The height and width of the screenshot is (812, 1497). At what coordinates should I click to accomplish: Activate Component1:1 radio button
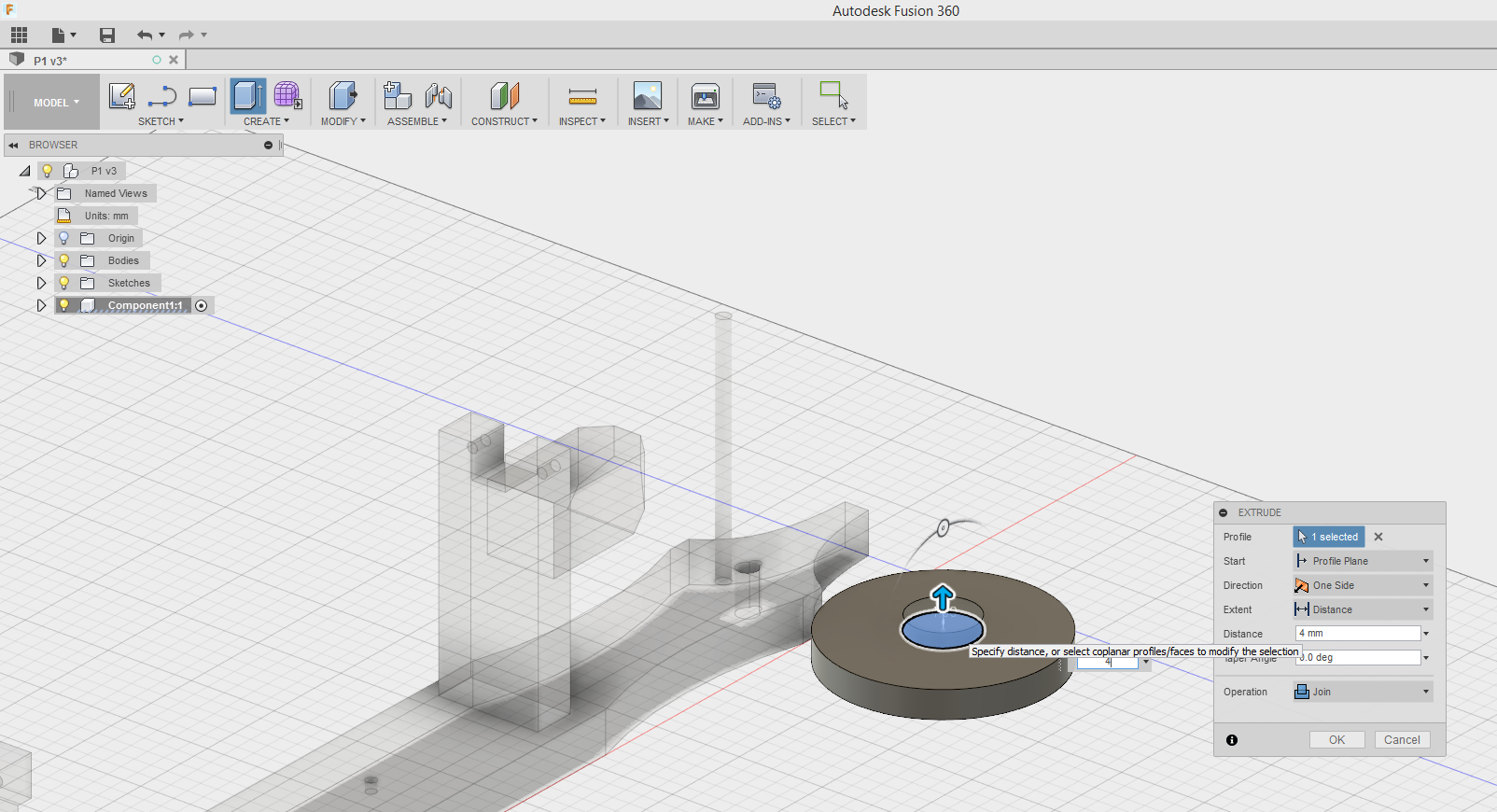click(x=202, y=306)
